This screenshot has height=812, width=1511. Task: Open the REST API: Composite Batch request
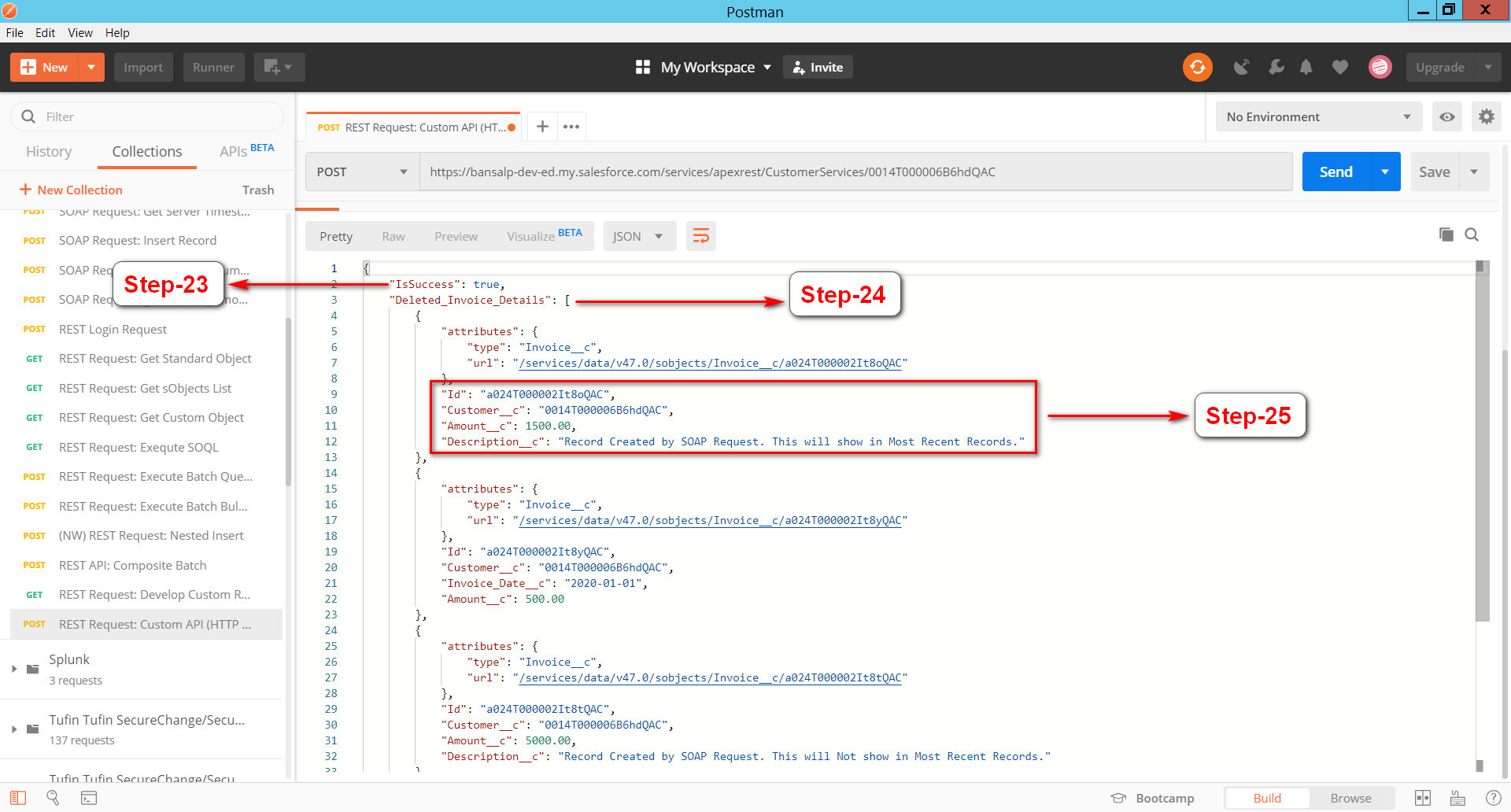pyautogui.click(x=146, y=566)
